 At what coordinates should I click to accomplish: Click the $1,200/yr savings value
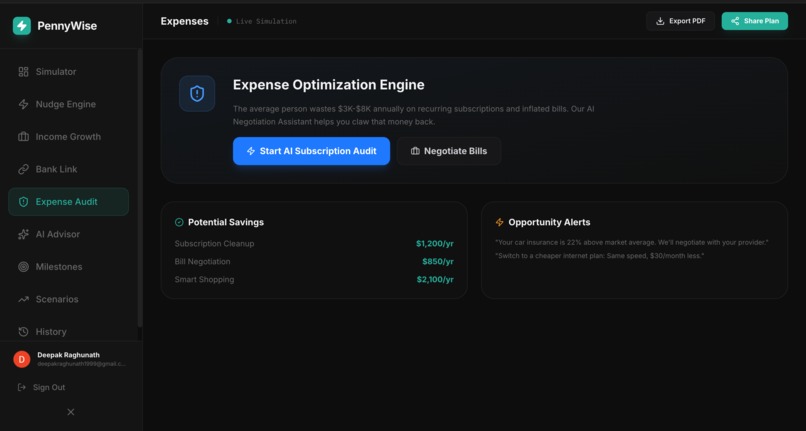(x=435, y=244)
